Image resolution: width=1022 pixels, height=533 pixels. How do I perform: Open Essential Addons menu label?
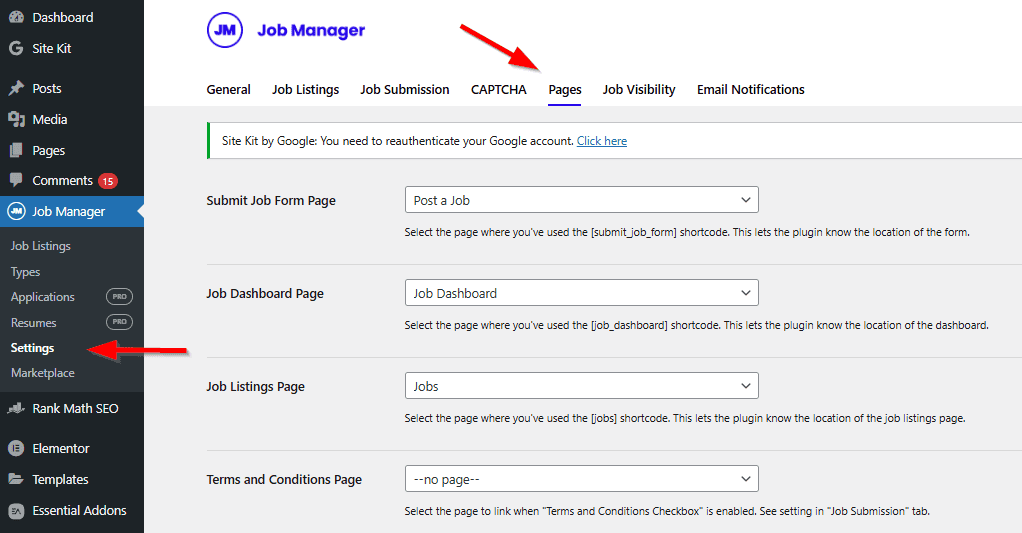80,510
